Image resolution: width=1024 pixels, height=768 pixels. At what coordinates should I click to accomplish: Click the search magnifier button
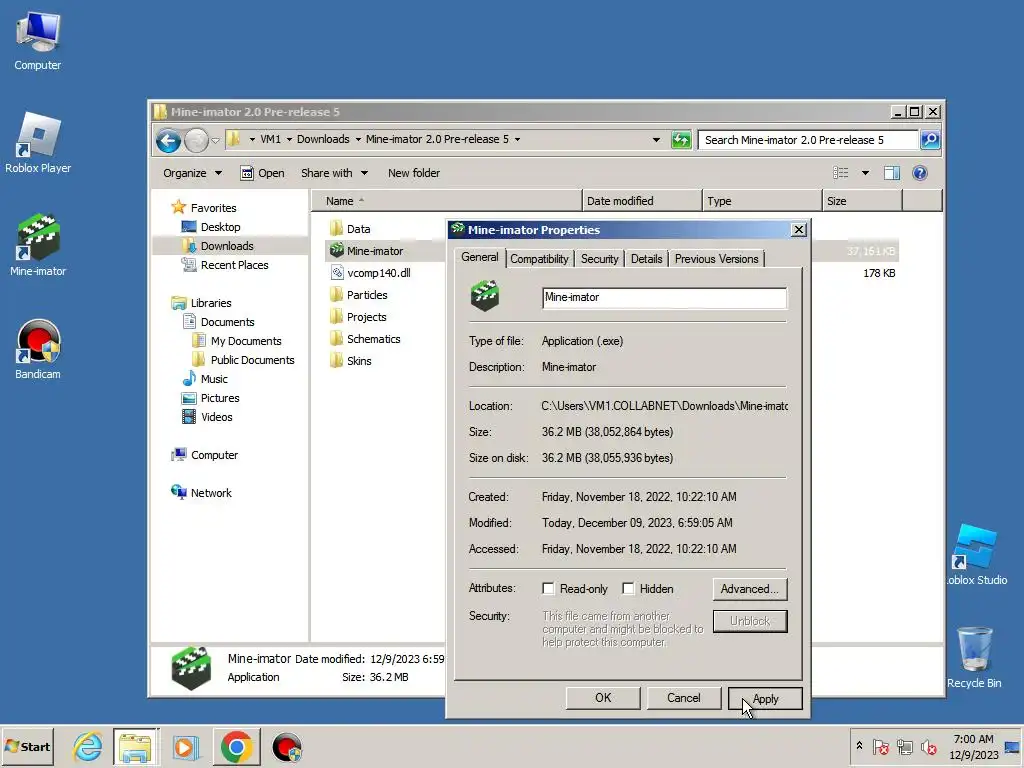tap(930, 140)
